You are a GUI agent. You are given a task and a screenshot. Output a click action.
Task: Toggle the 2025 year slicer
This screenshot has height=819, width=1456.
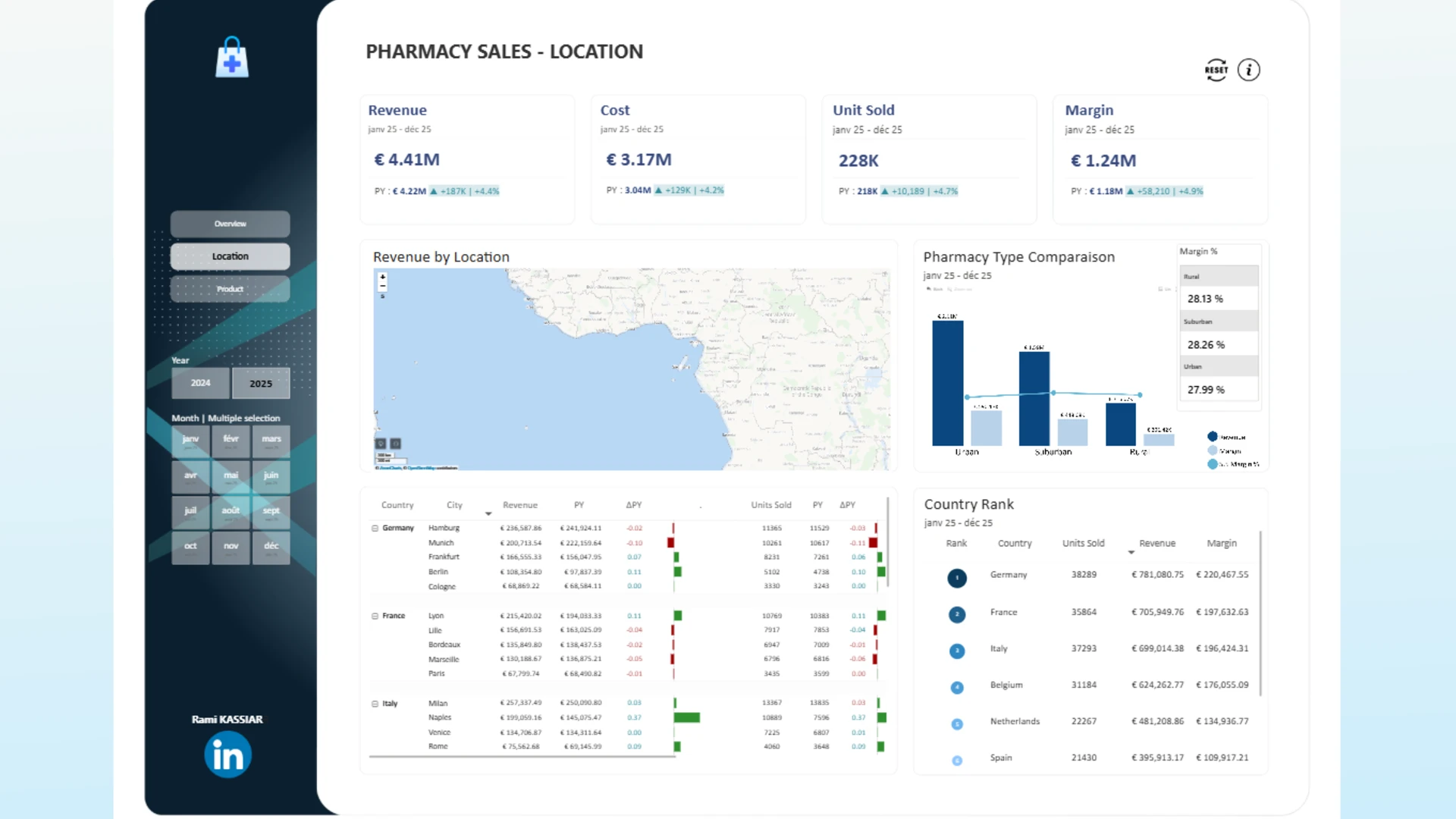pos(261,383)
